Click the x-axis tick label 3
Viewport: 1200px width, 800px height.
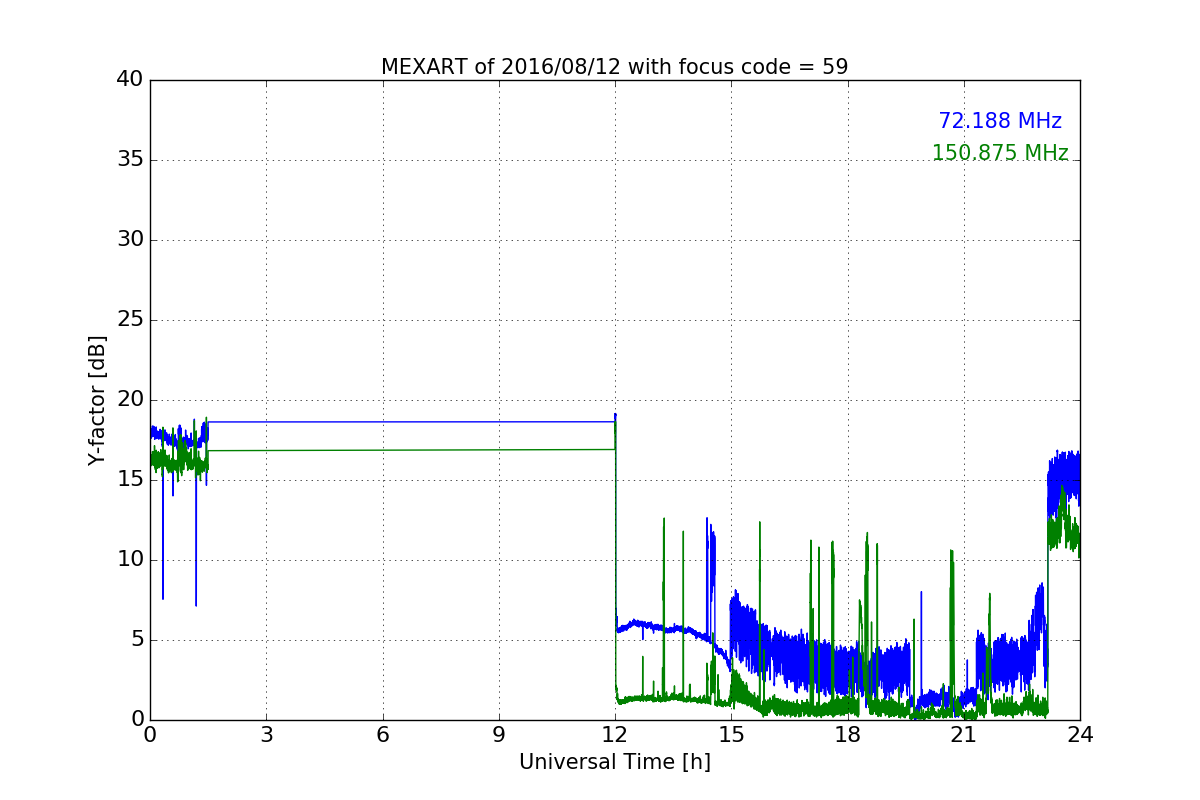pos(266,735)
